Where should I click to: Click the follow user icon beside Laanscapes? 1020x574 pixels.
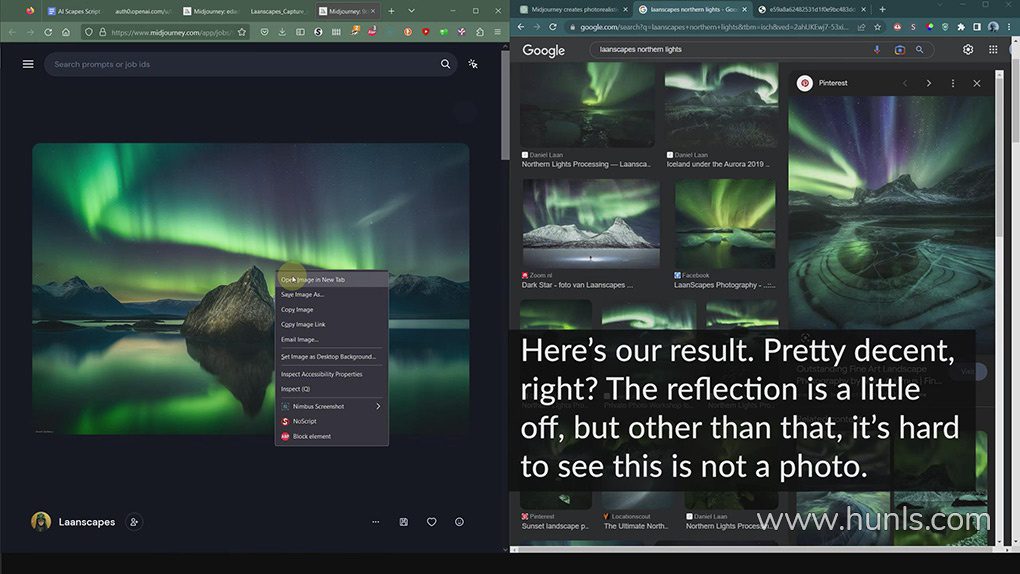point(134,522)
